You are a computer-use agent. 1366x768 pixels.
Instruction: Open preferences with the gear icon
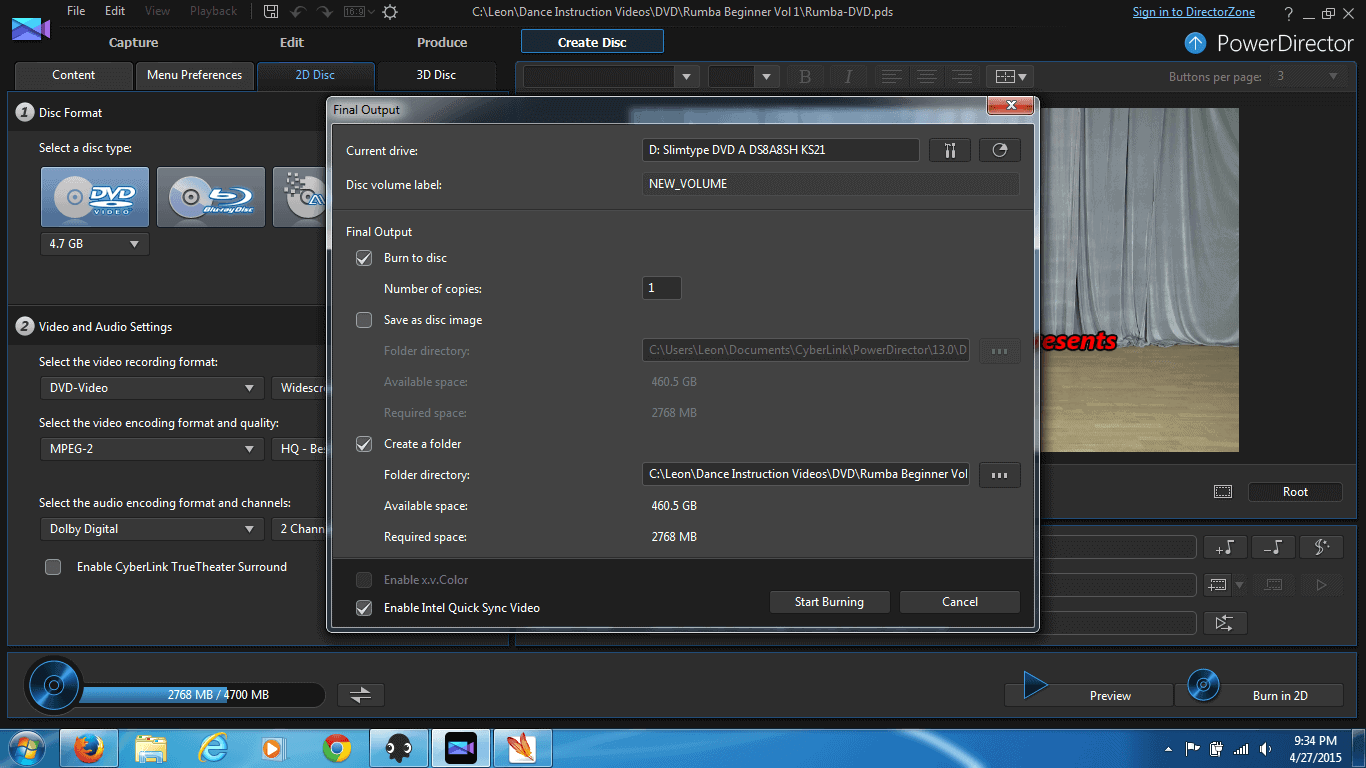click(x=390, y=12)
